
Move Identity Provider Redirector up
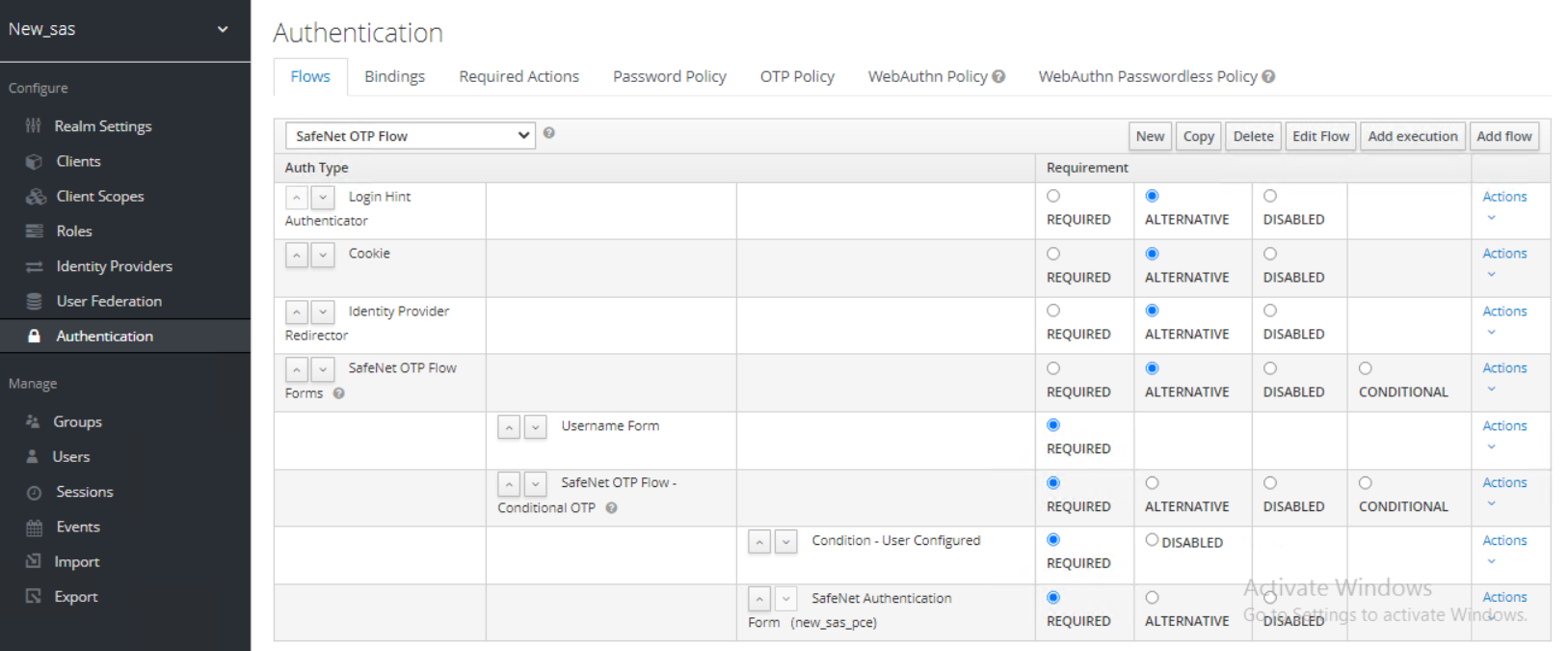coord(297,312)
